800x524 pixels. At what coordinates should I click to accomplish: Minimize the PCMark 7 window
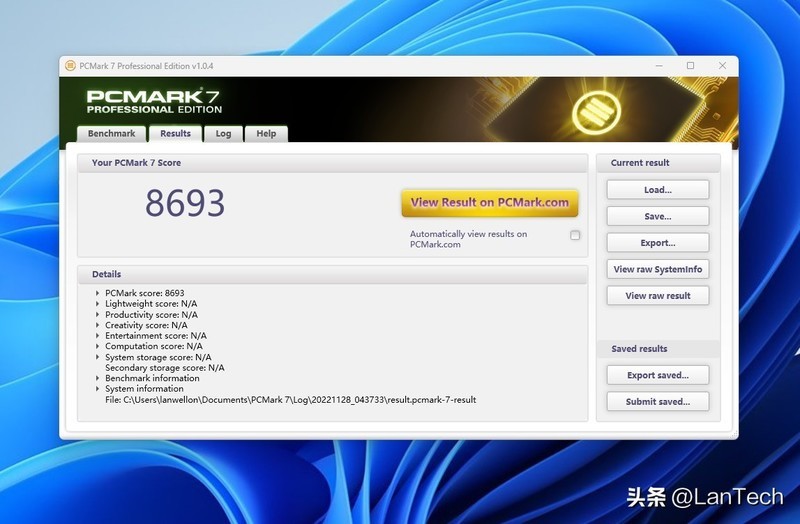coord(659,66)
